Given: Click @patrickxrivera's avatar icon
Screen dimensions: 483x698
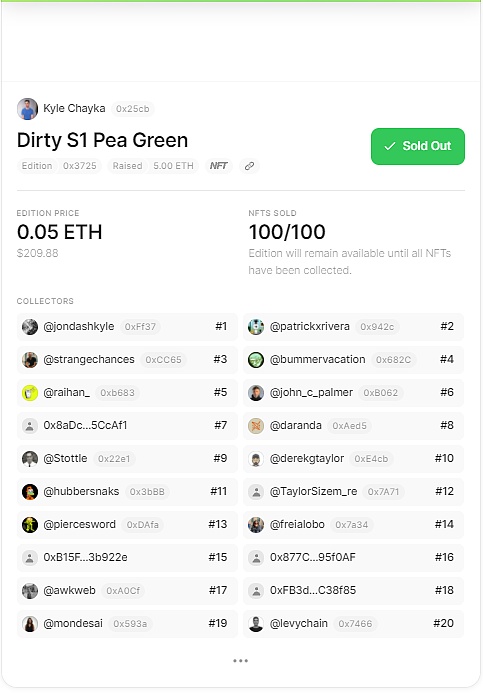Looking at the screenshot, I should [x=256, y=327].
